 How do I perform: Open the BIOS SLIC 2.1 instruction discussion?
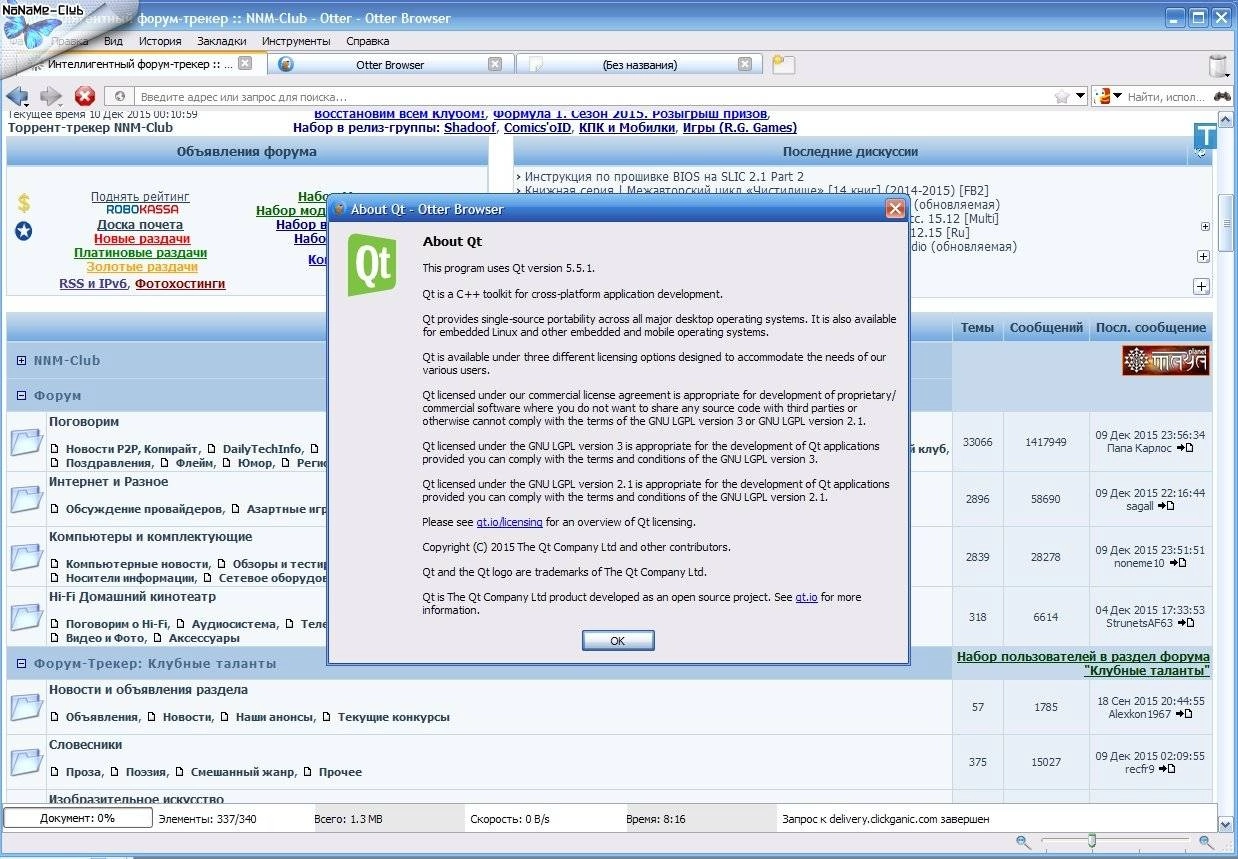coord(664,177)
